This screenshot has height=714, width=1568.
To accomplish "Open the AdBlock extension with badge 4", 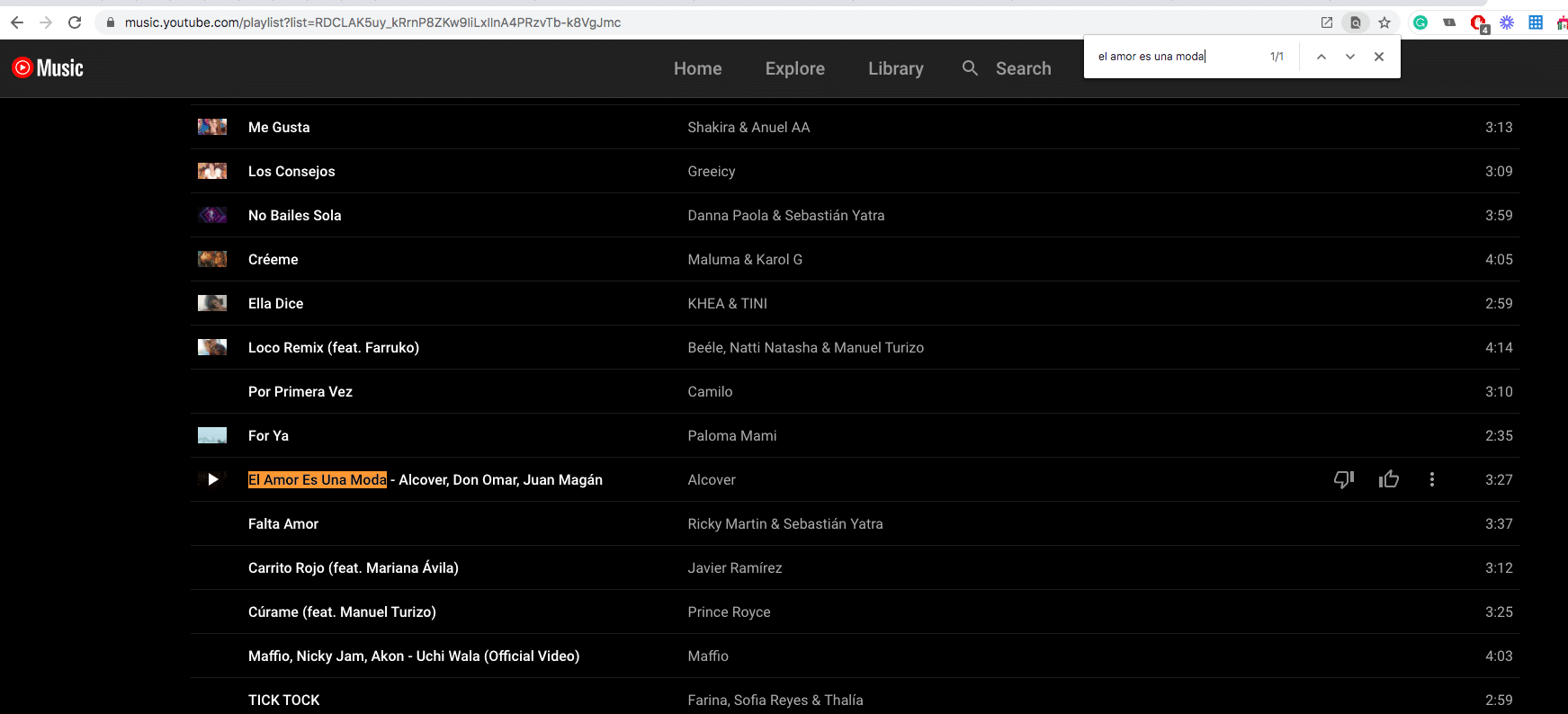I will 1479,23.
